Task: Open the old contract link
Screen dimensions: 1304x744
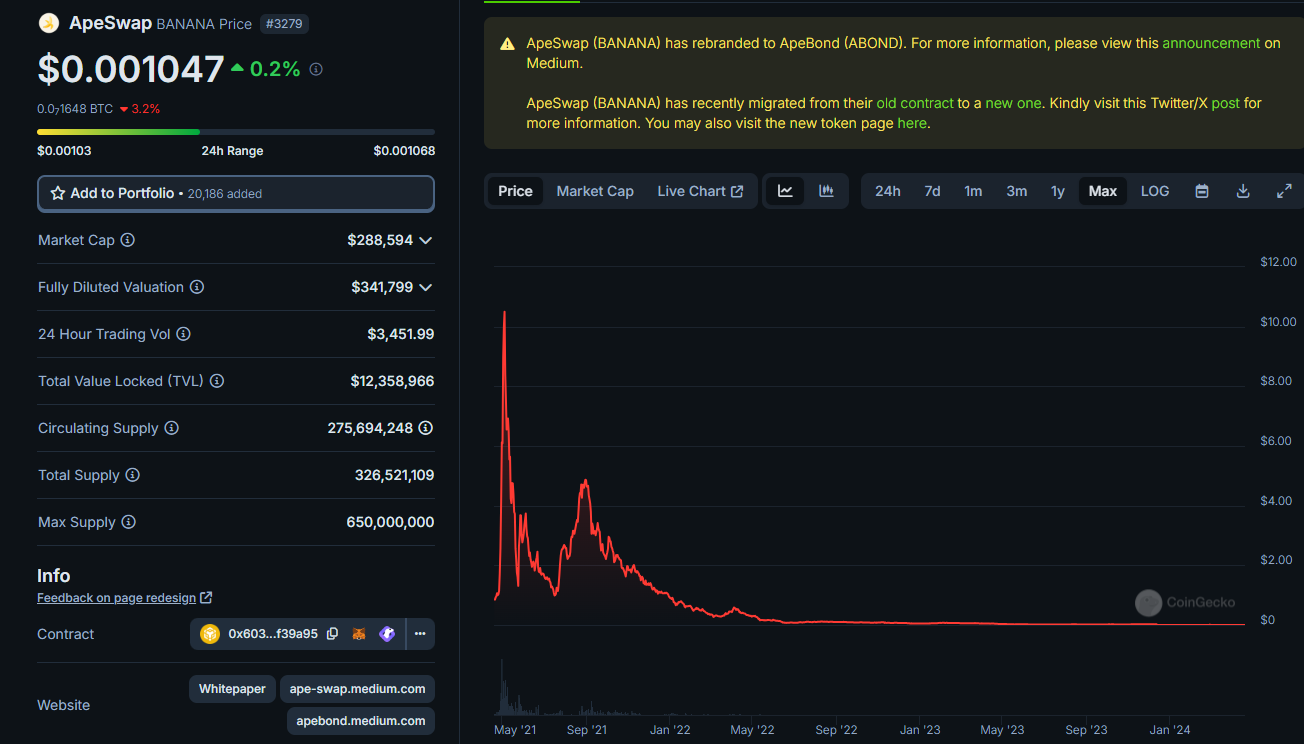Action: point(915,103)
